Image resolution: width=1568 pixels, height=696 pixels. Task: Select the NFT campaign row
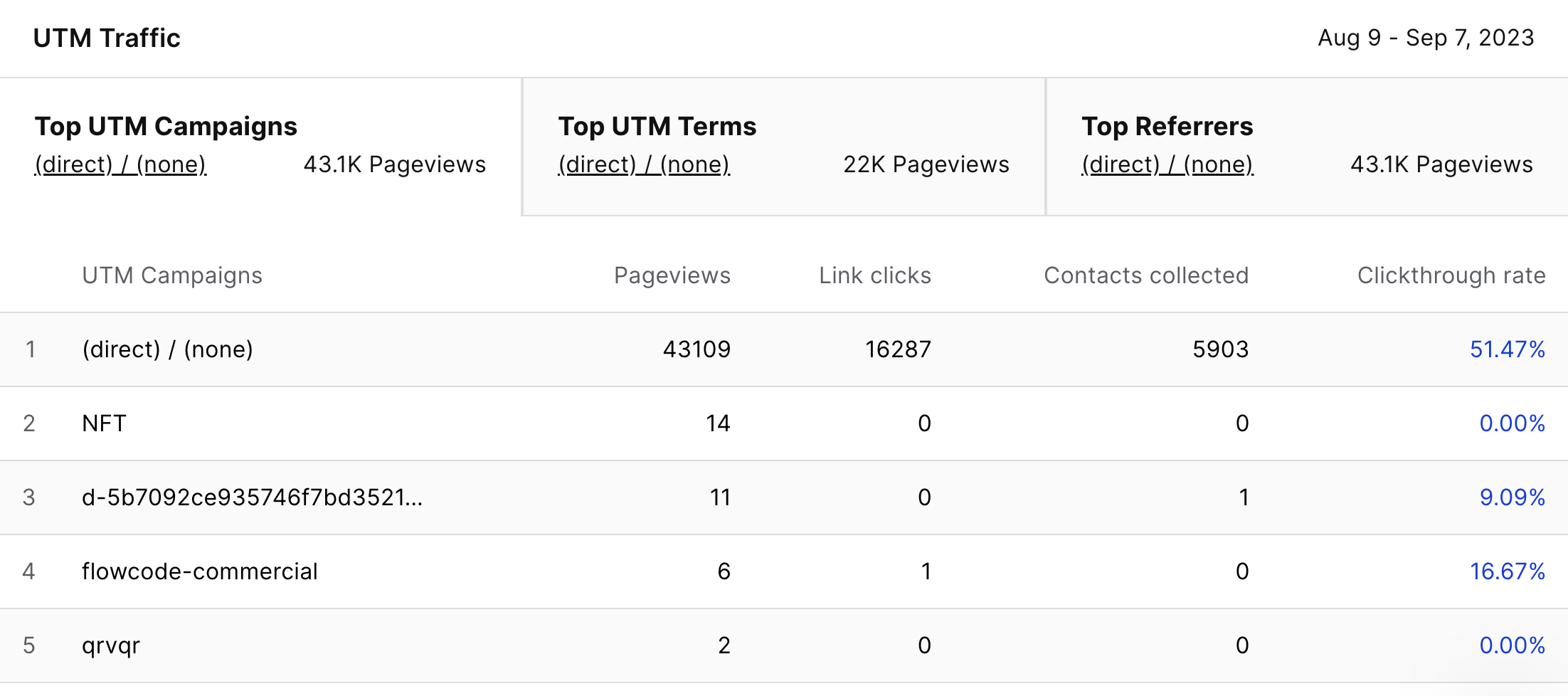coord(784,423)
